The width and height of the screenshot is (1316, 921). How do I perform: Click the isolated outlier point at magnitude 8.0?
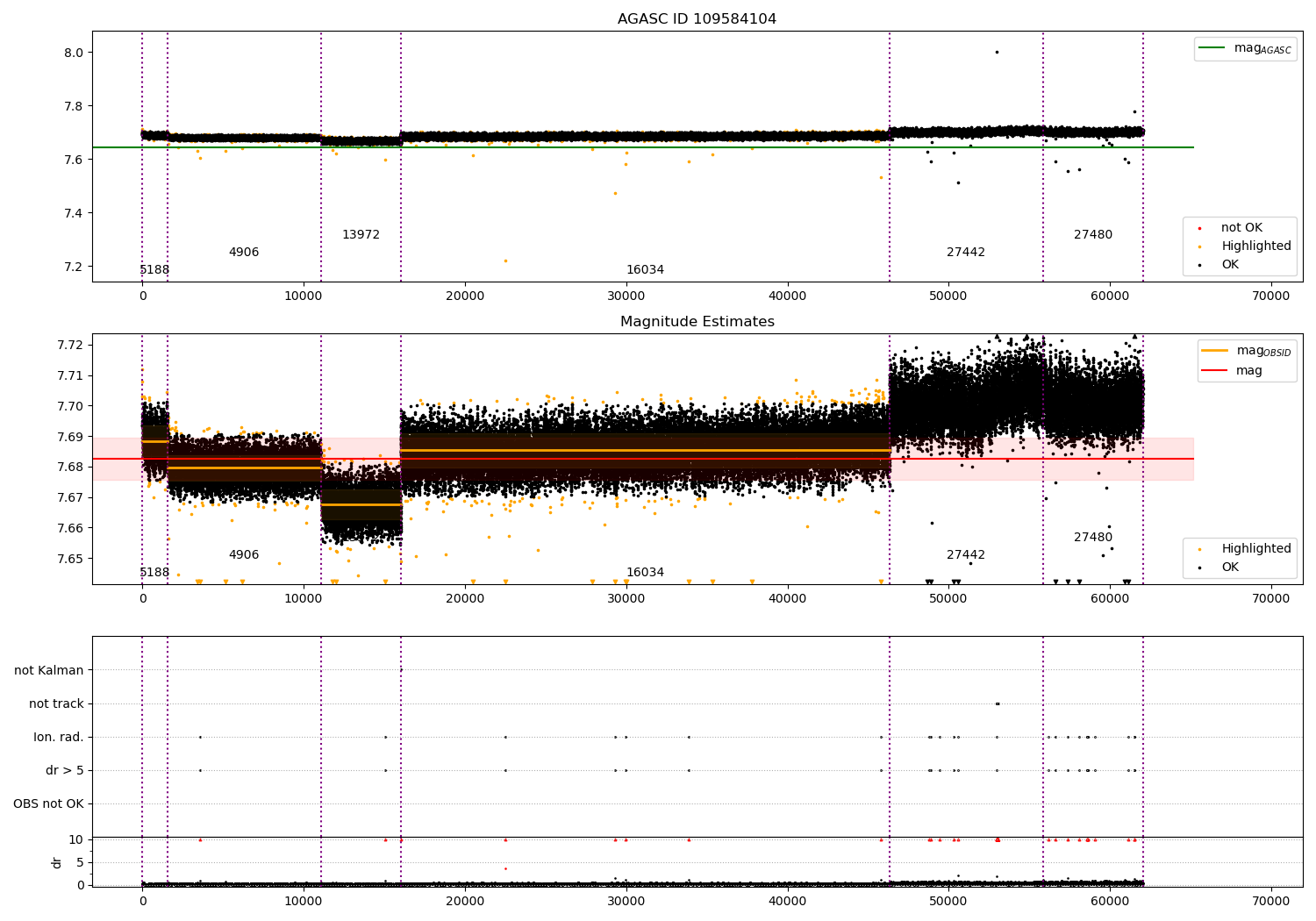997,52
